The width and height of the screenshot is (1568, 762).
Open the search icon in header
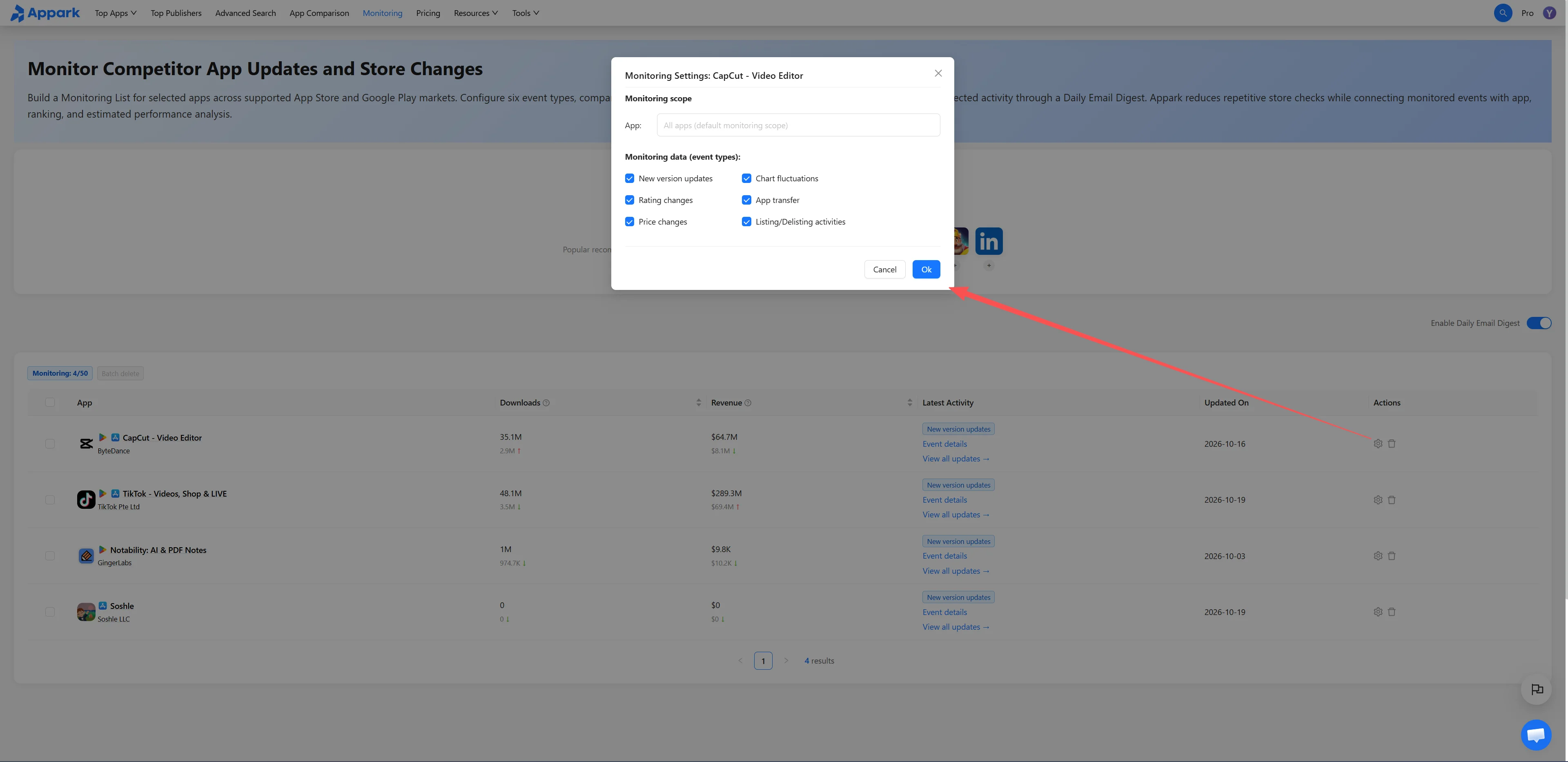pos(1503,13)
